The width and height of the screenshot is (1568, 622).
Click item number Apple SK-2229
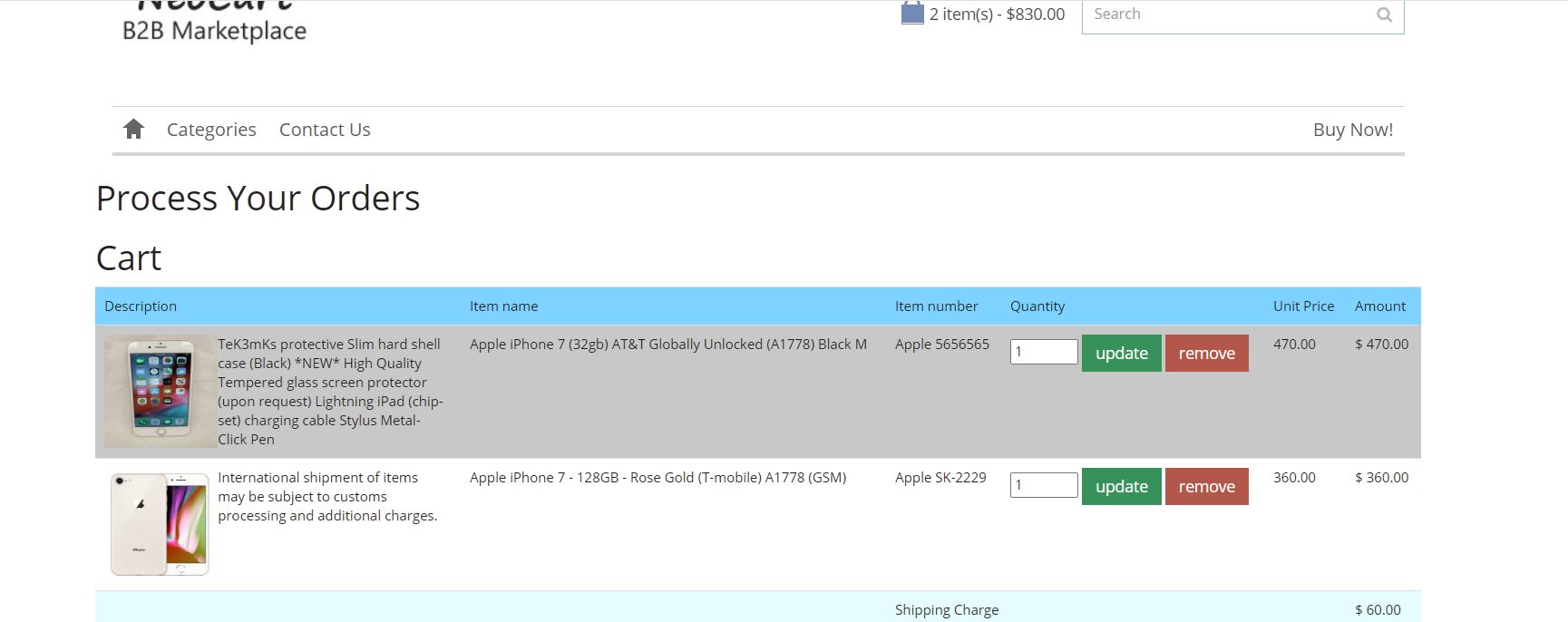(940, 478)
